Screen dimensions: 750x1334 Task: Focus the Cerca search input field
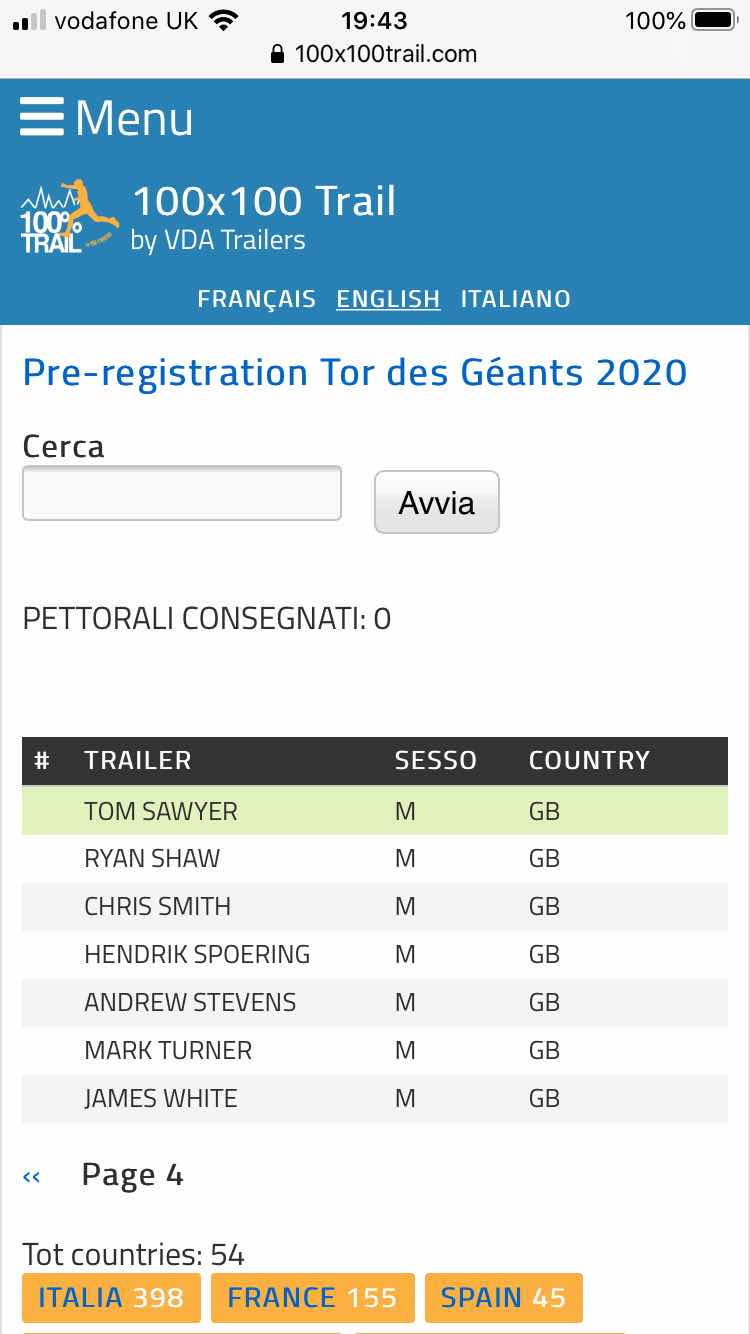182,493
